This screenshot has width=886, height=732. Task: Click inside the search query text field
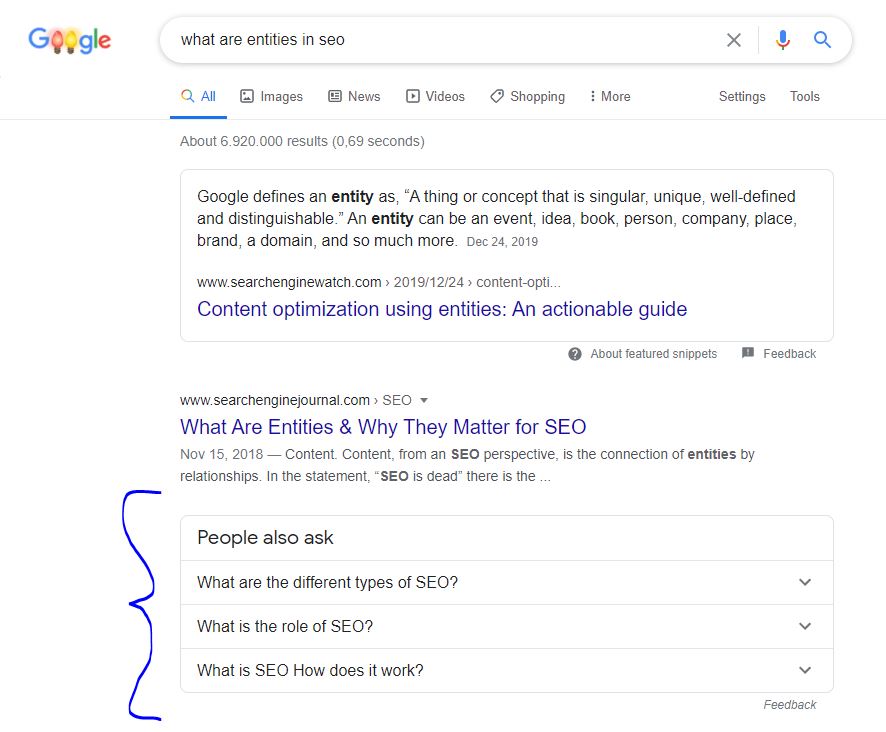tap(446, 40)
